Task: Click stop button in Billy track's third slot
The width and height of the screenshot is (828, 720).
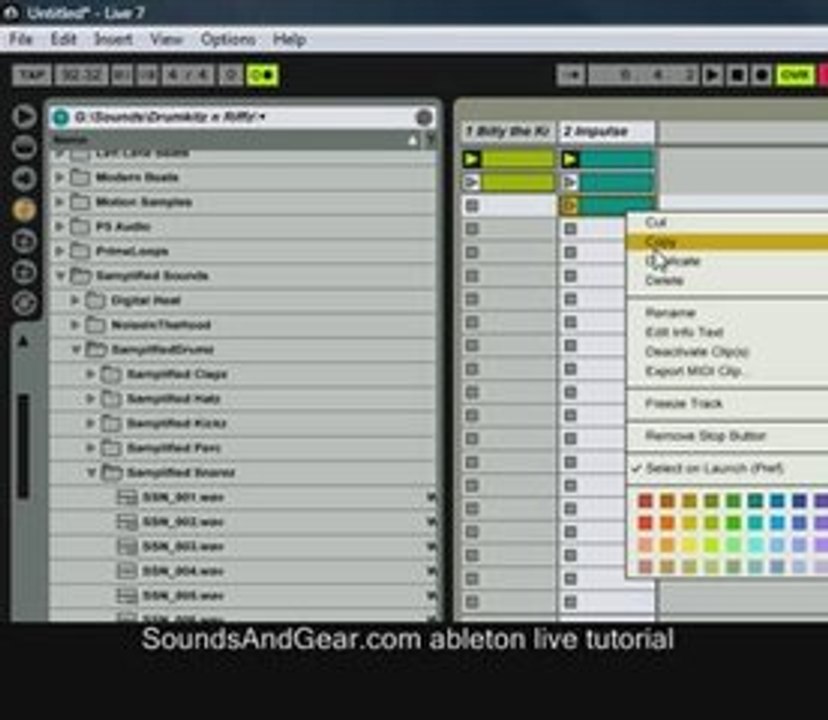Action: [472, 205]
